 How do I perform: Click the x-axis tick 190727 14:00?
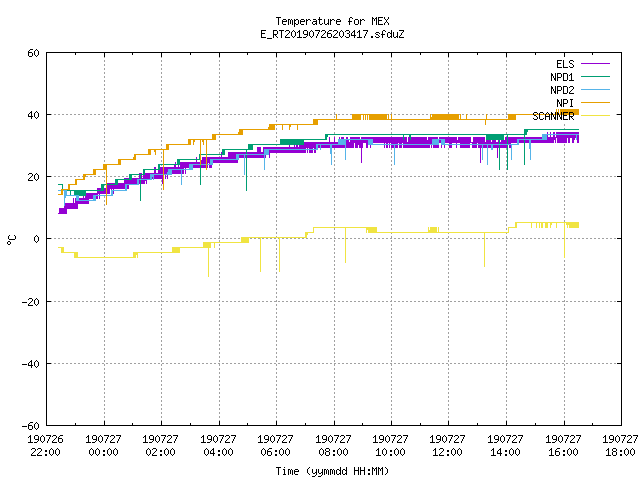[506, 446]
